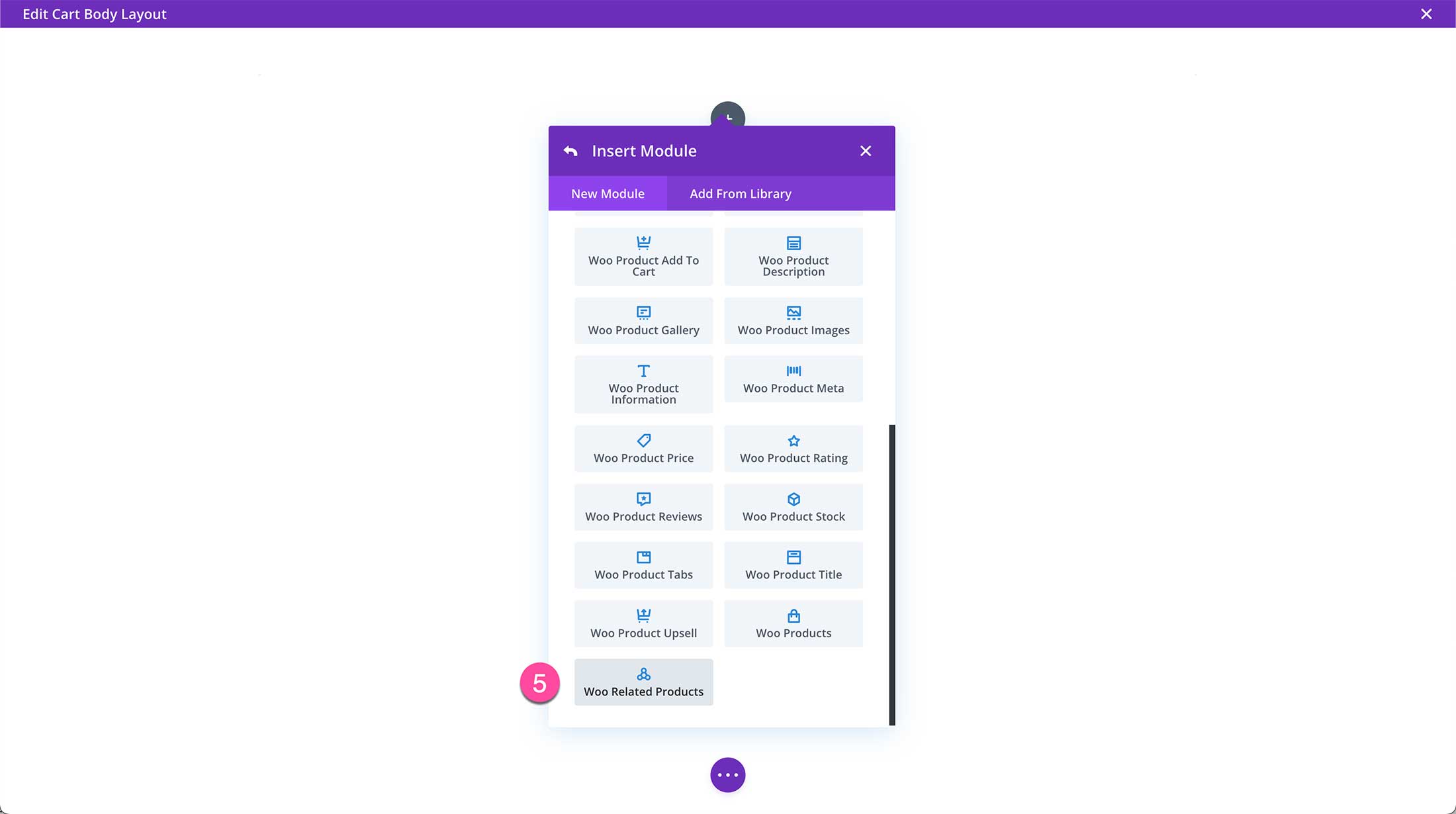
Task: Switch to the Add From Library tab
Action: pyautogui.click(x=740, y=193)
